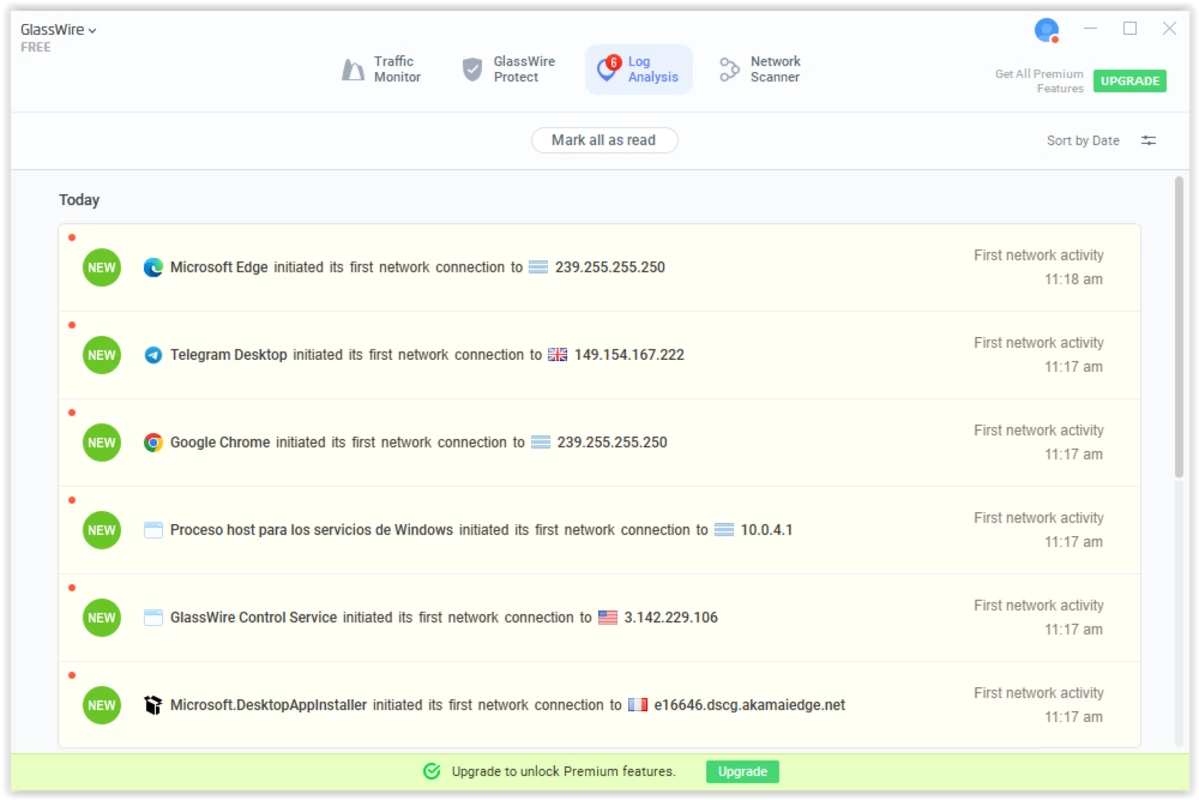This screenshot has width=1199, height=800.
Task: Click the Microsoft.DesktopAppInstaller package icon
Action: 153,705
